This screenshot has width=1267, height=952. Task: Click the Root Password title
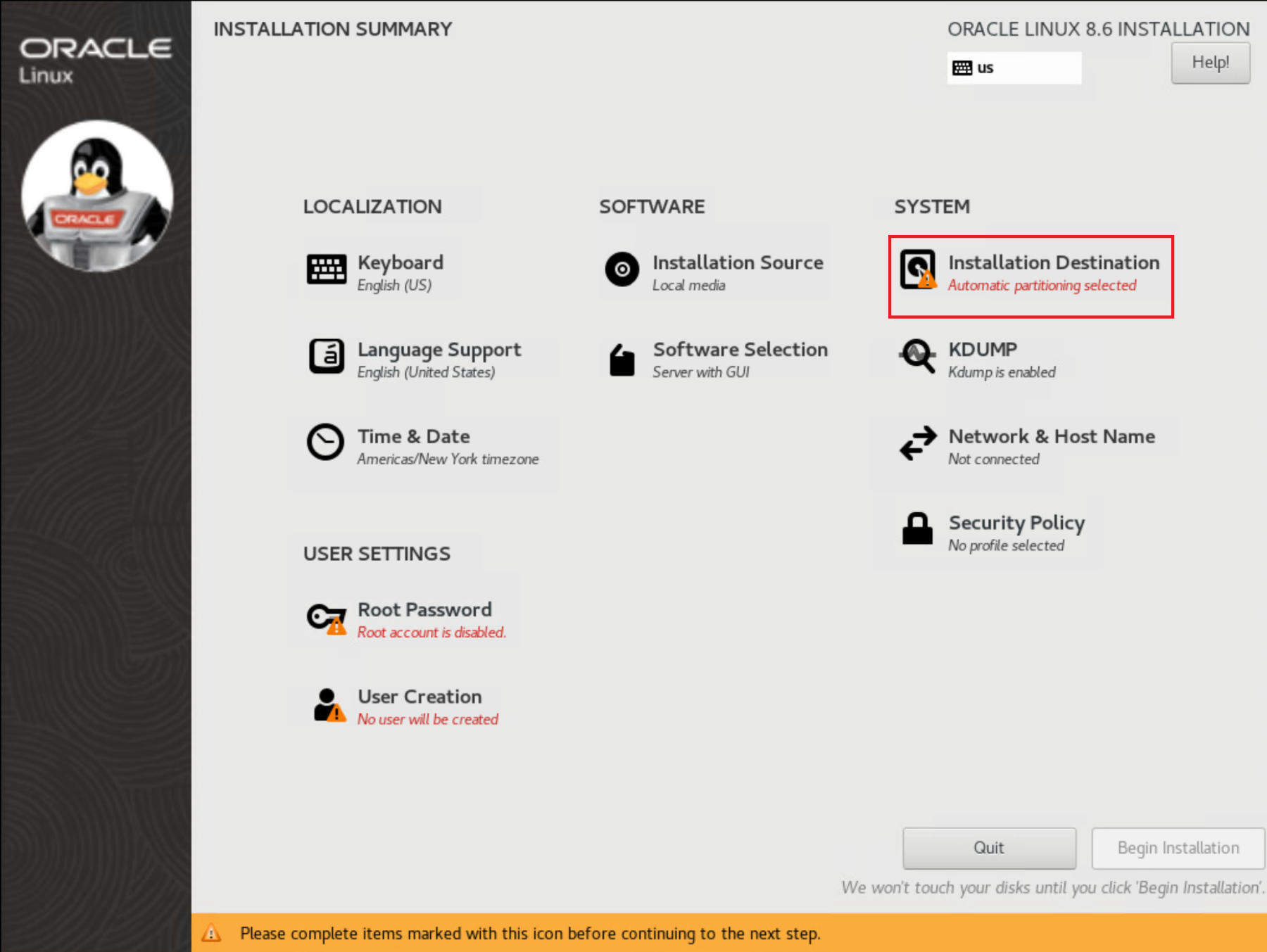[424, 609]
